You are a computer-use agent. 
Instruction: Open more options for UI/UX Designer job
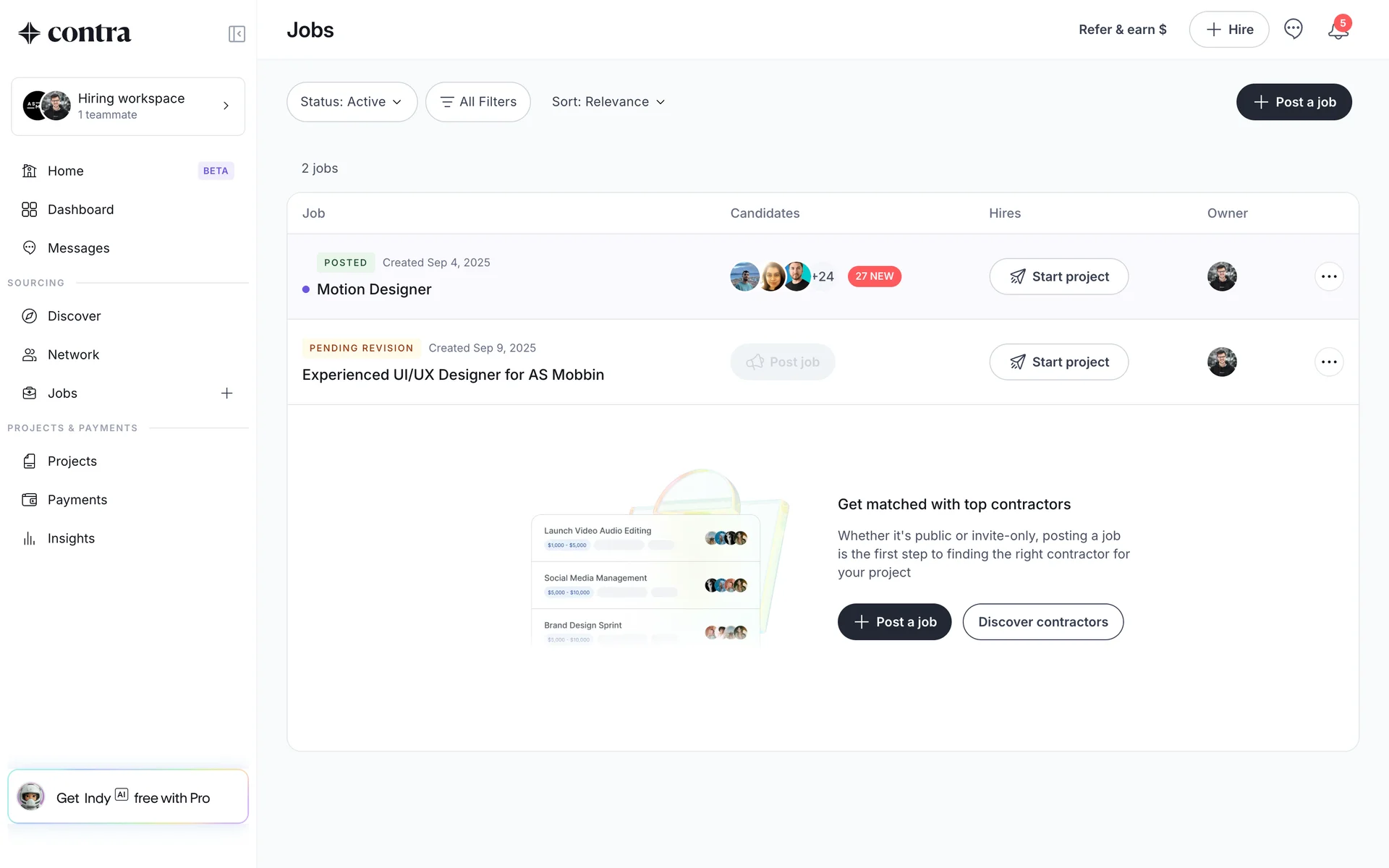tap(1328, 362)
